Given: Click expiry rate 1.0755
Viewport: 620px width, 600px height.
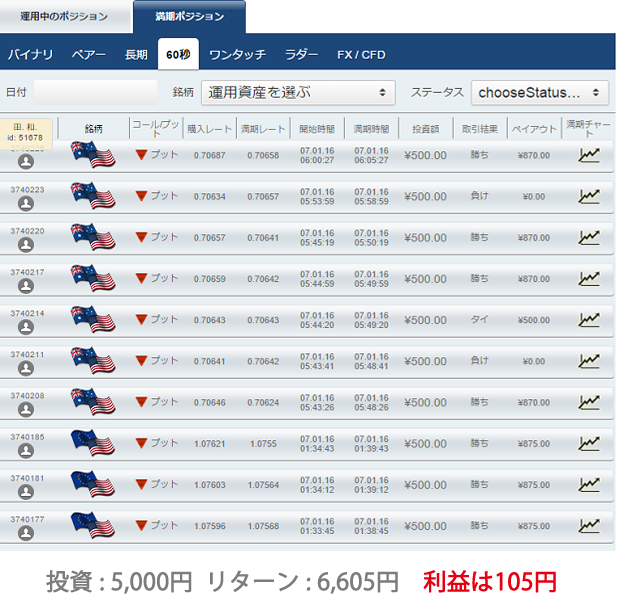Looking at the screenshot, I should click(x=263, y=444).
